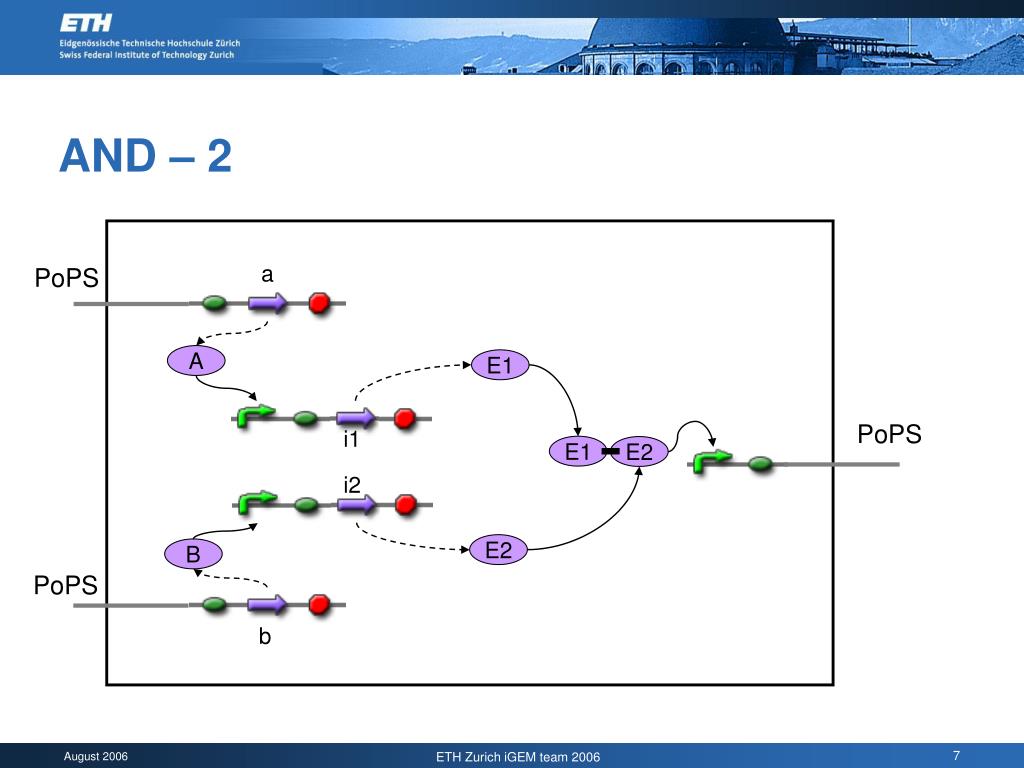1024x768 pixels.
Task: Select the purple protein ellipse labeled B
Action: pos(193,554)
